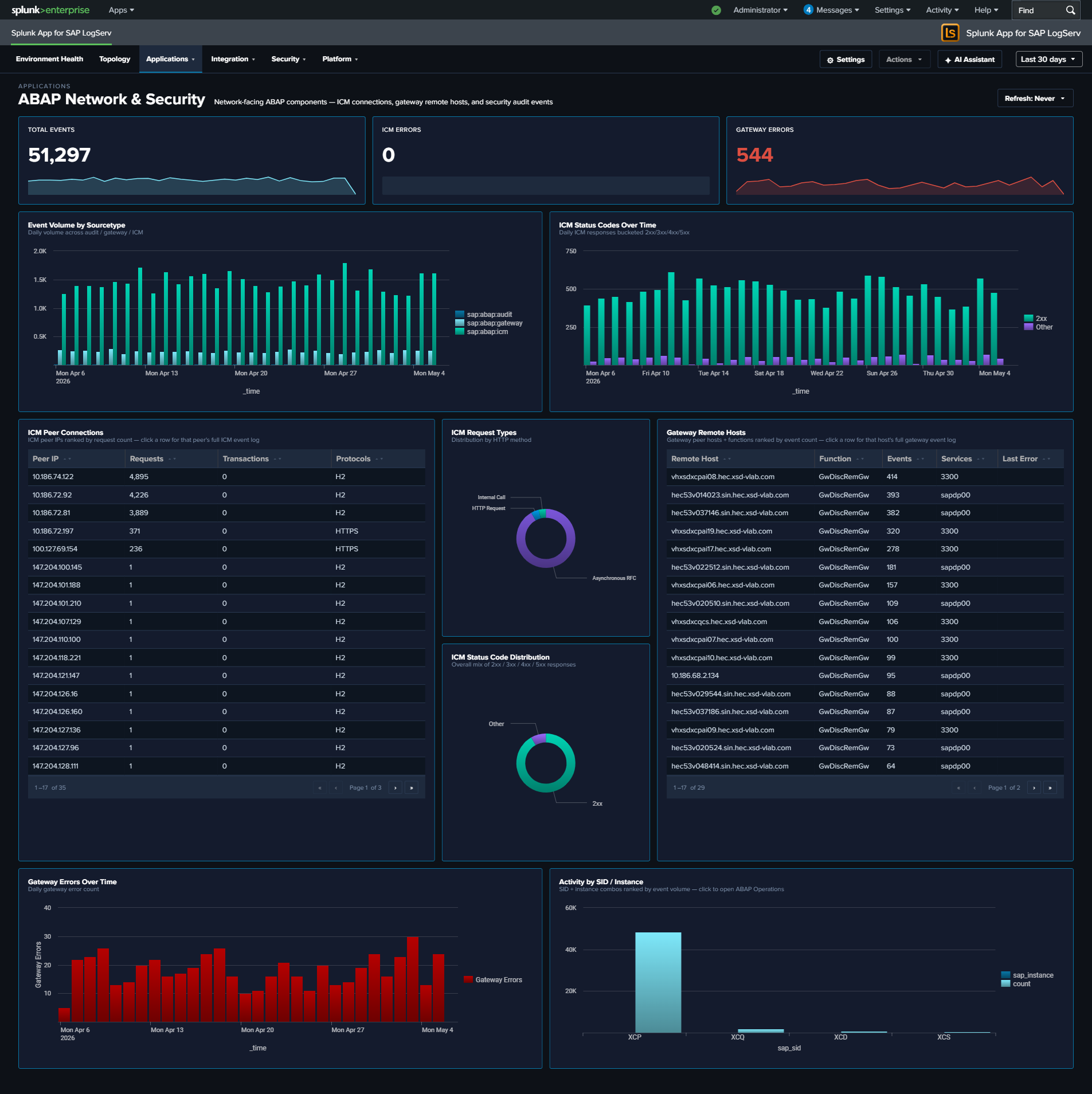
Task: Click the Asynchronous RFC donut label
Action: [614, 578]
